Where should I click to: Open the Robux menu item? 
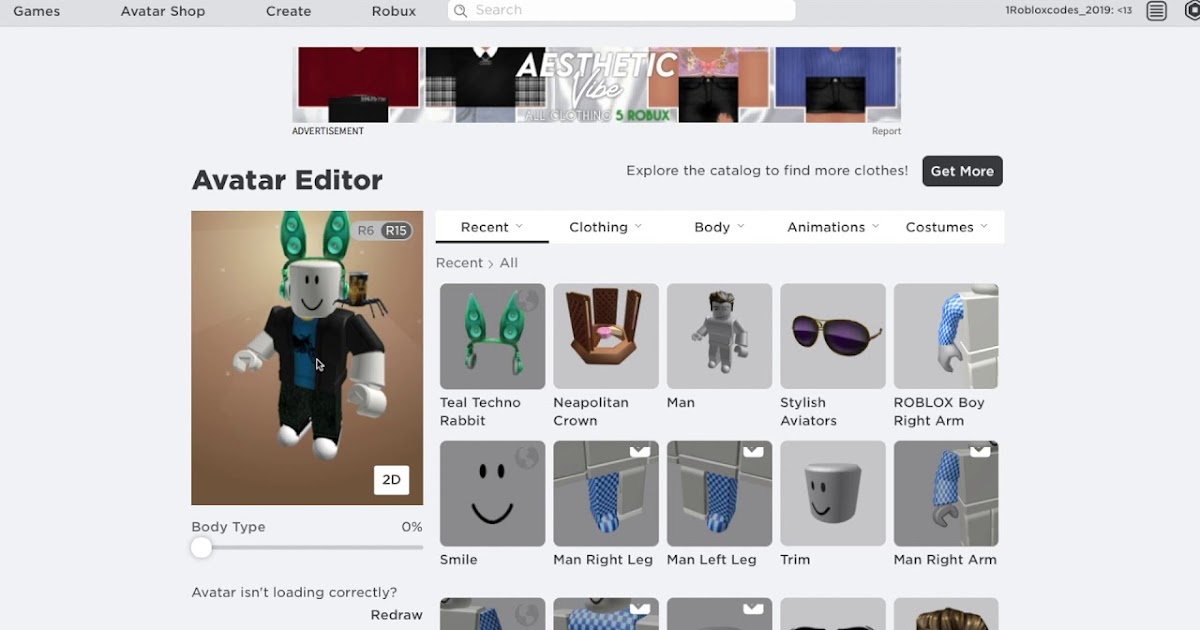(x=394, y=11)
